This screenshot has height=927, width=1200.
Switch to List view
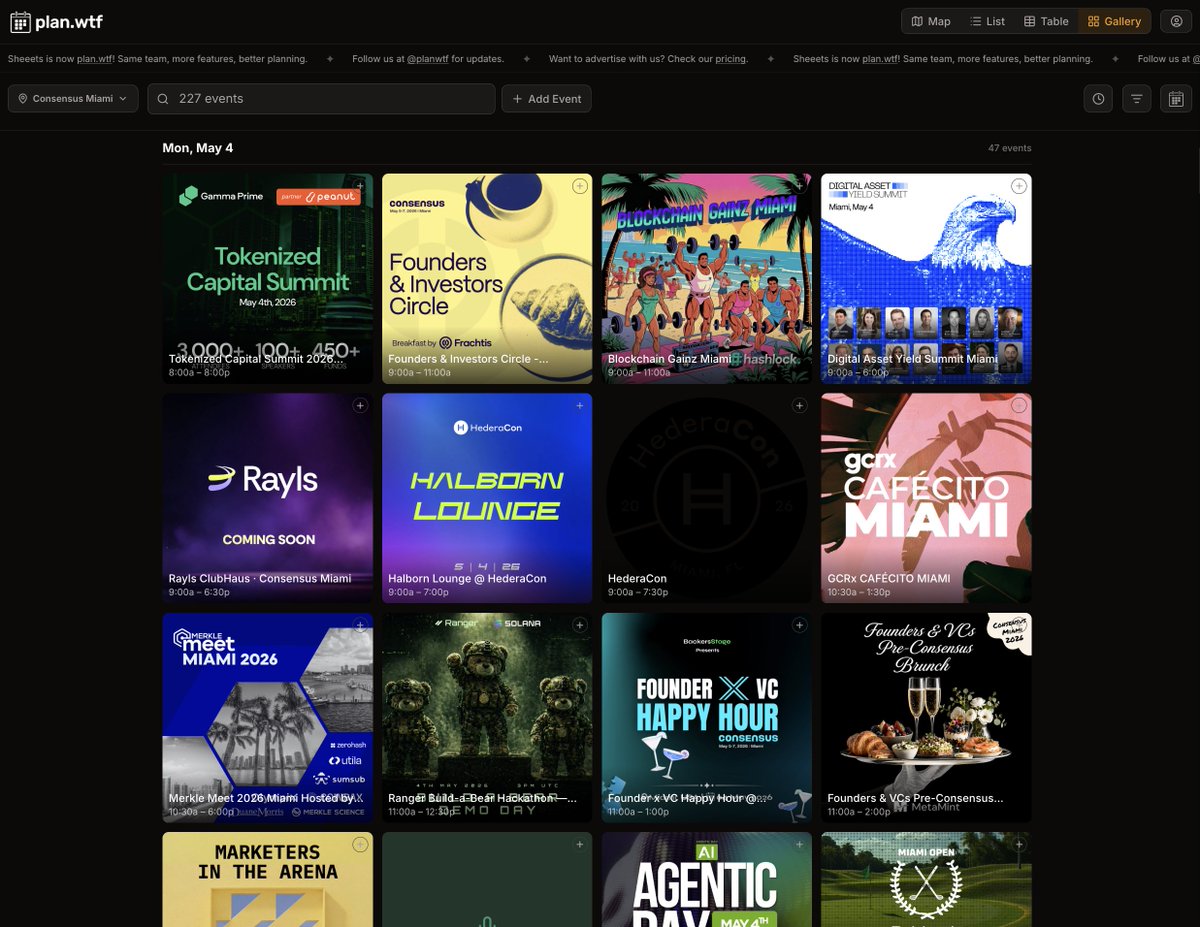click(987, 21)
